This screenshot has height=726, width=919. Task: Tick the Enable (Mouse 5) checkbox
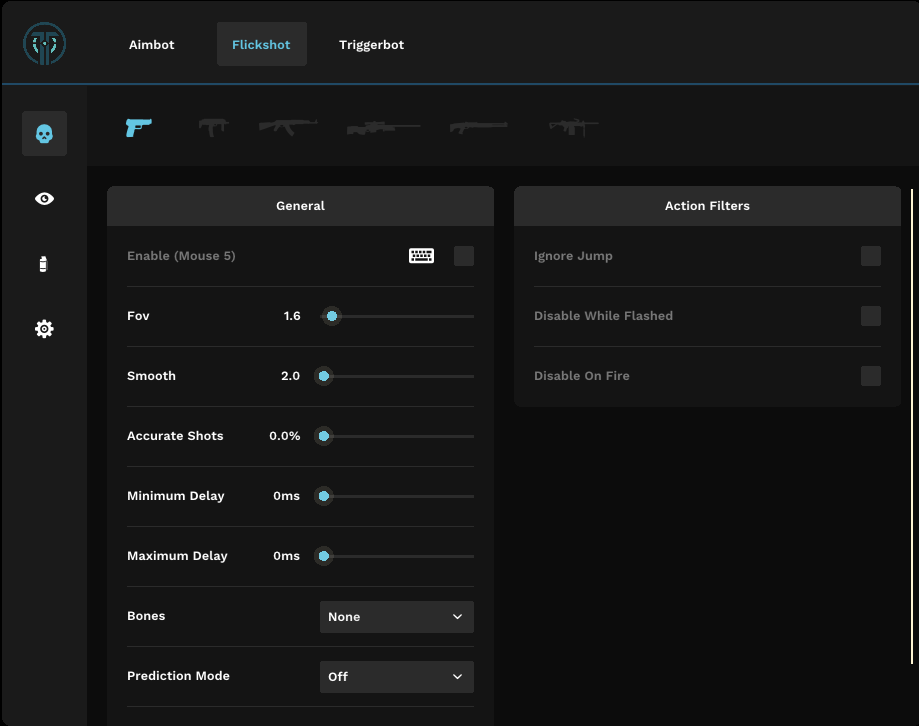[x=464, y=256]
